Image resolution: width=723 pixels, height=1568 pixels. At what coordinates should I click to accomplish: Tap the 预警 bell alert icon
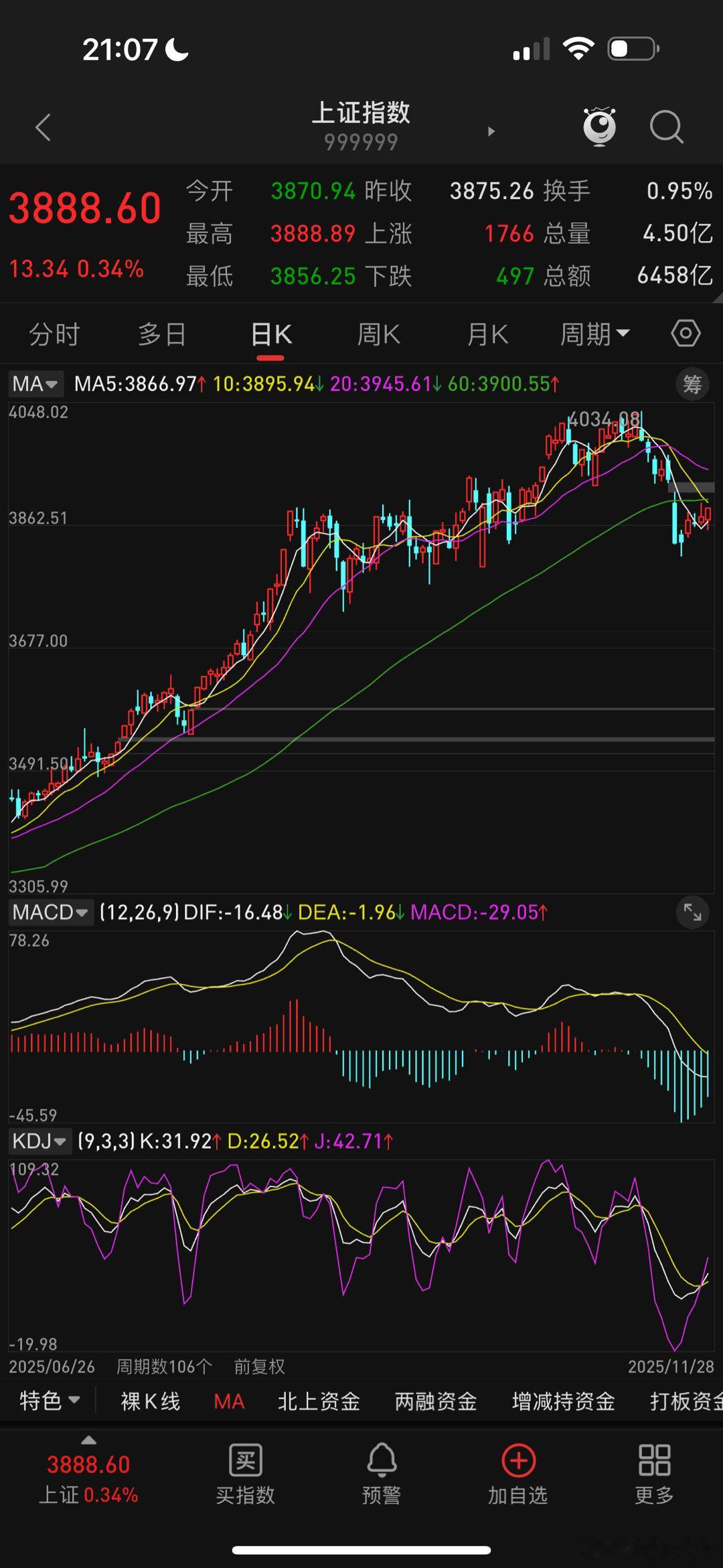point(382,1460)
